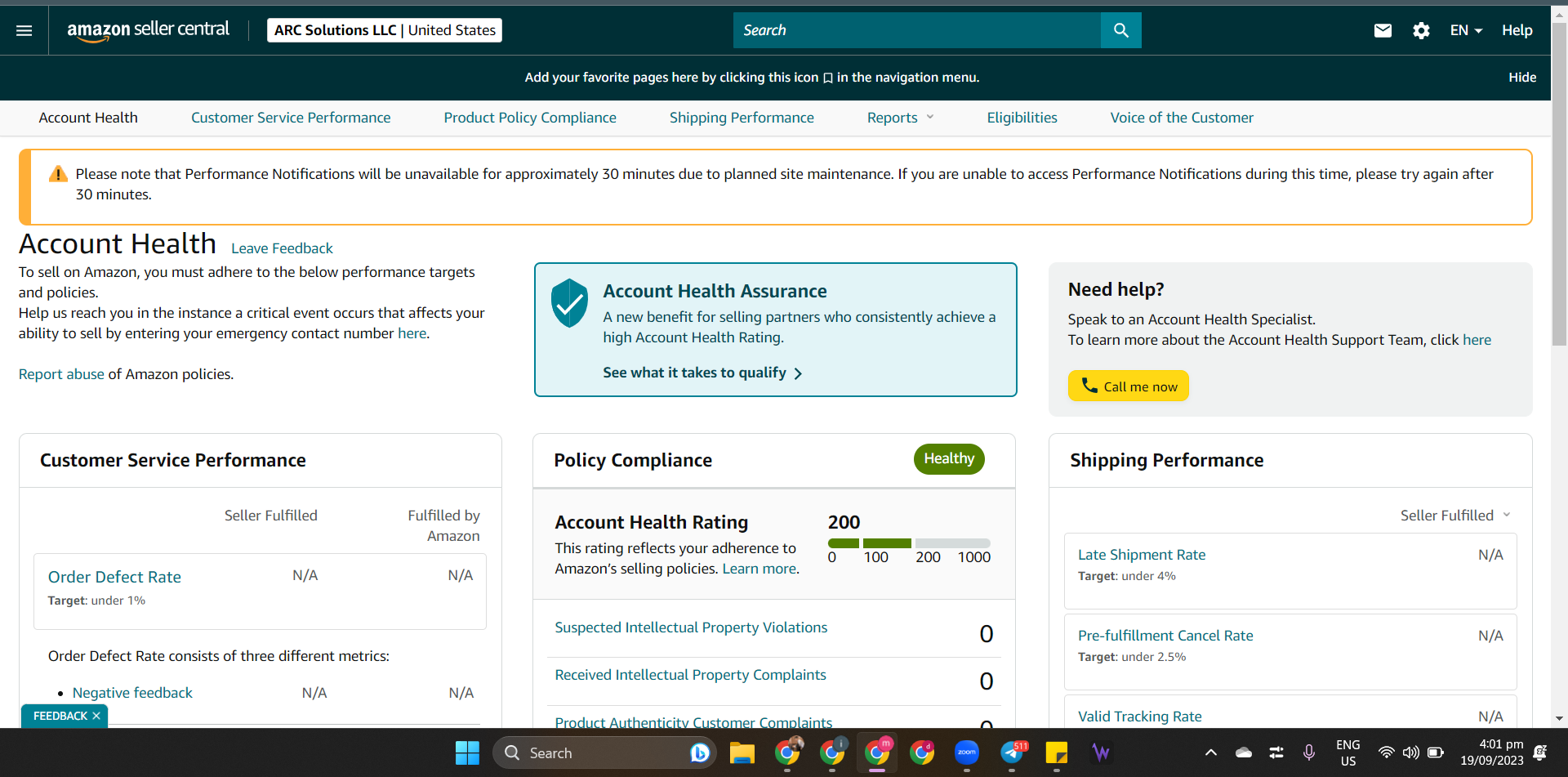Click Help in the top header
The height and width of the screenshot is (777, 1568).
pyautogui.click(x=1517, y=30)
